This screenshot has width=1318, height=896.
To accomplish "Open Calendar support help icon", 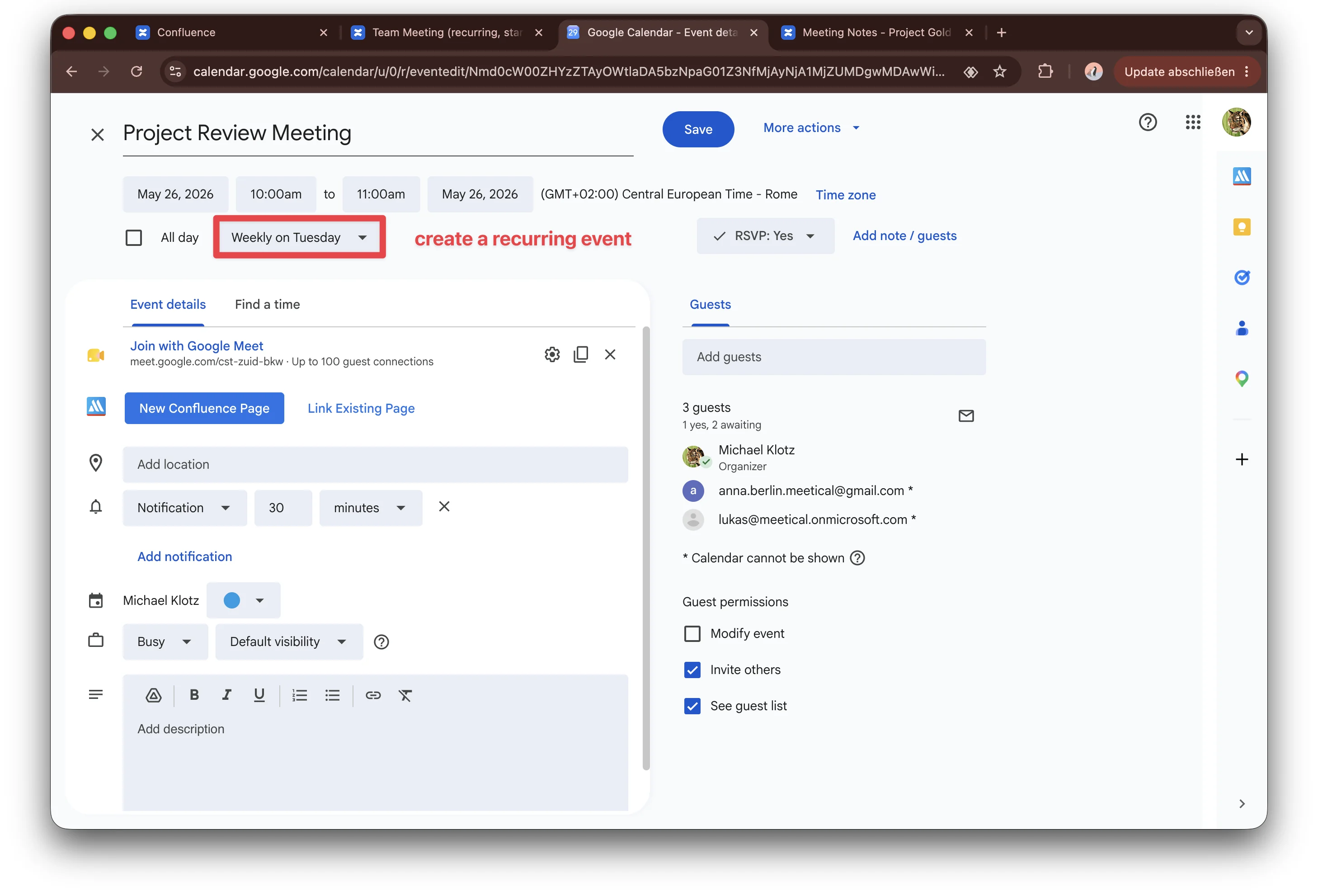I will (x=1147, y=122).
